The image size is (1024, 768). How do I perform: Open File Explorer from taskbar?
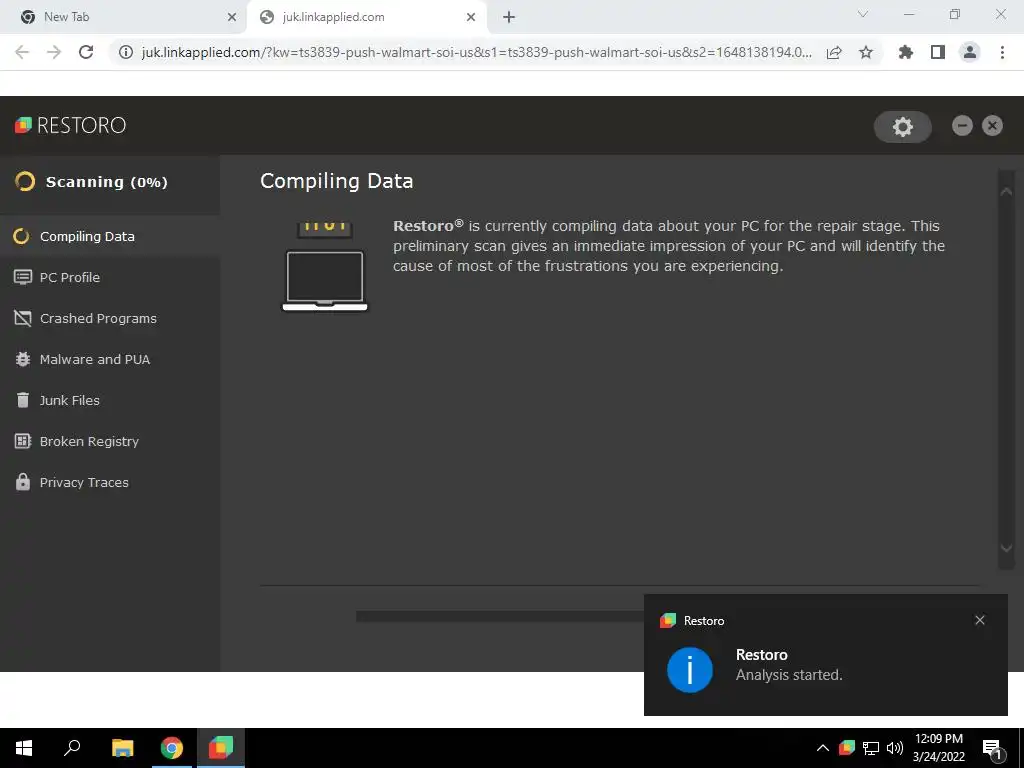pos(122,748)
